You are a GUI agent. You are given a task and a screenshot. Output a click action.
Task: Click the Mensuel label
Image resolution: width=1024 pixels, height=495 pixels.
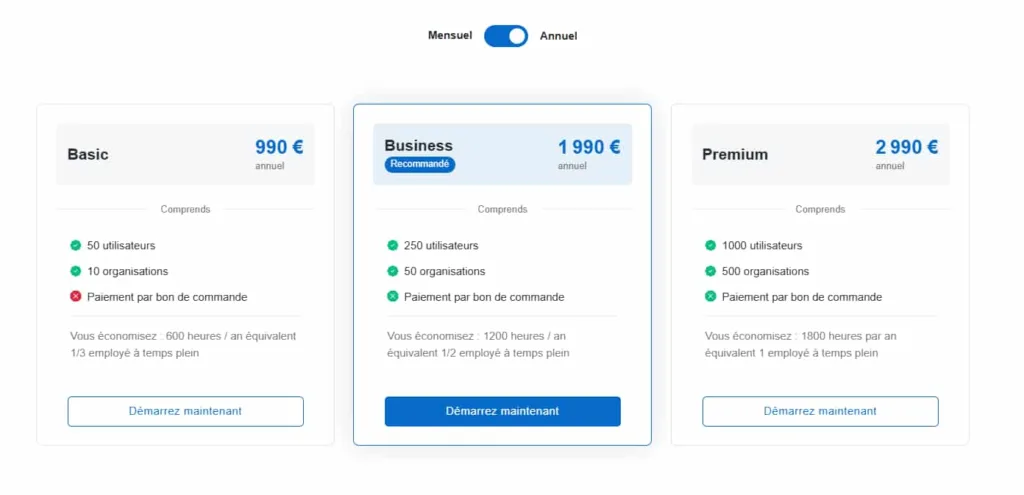click(x=450, y=35)
